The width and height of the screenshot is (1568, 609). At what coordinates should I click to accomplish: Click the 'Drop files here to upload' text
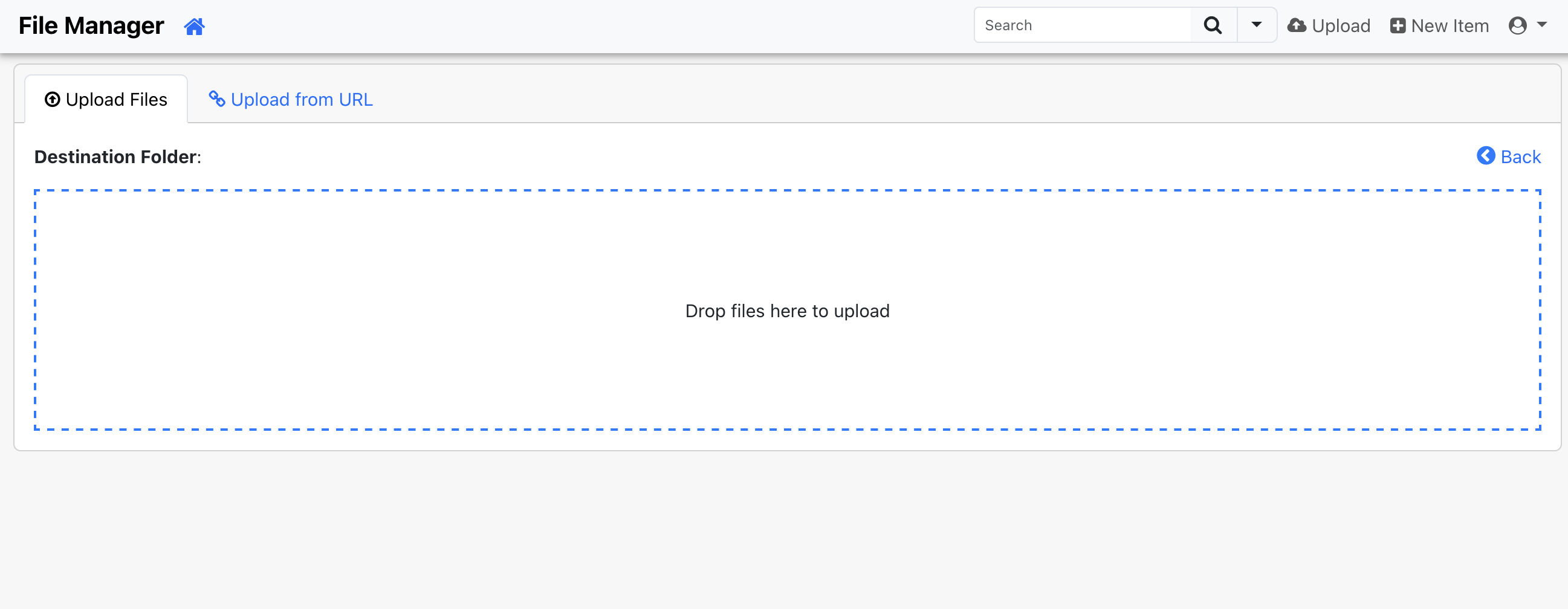tap(786, 311)
